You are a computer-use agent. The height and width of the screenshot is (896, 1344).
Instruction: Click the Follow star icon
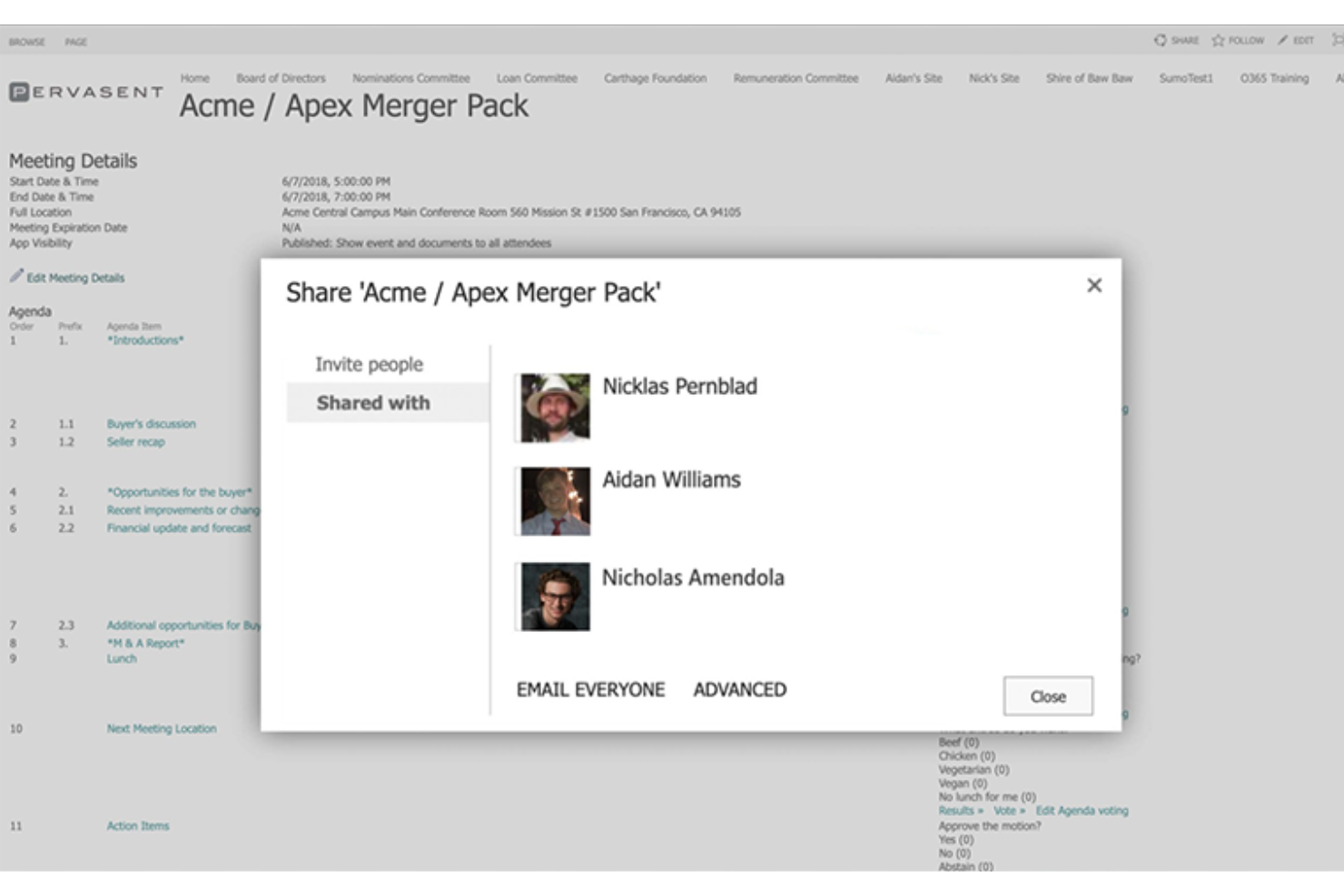[x=1219, y=40]
